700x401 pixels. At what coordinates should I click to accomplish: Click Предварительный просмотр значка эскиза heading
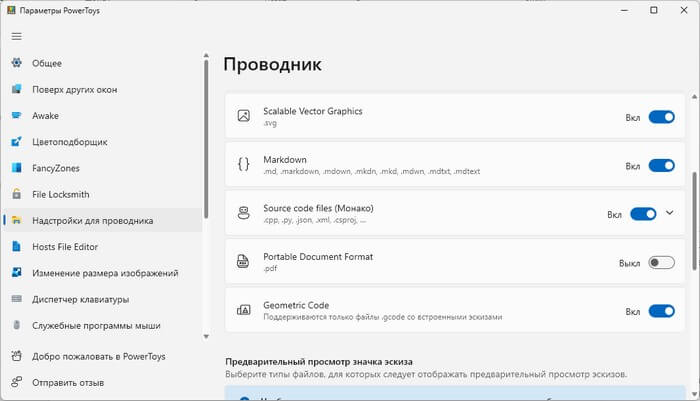(319, 361)
